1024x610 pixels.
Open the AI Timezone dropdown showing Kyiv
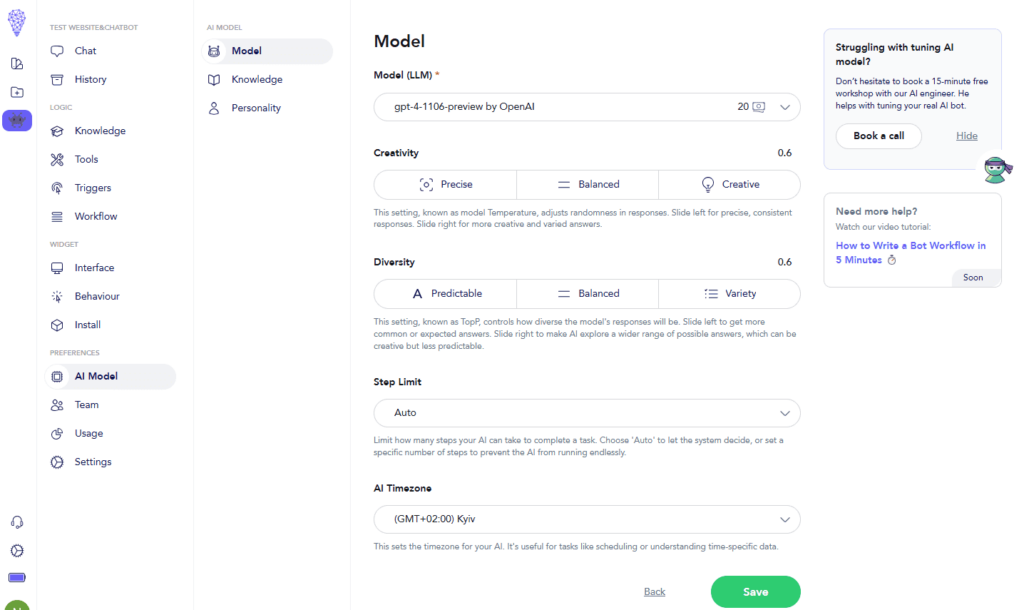(587, 519)
